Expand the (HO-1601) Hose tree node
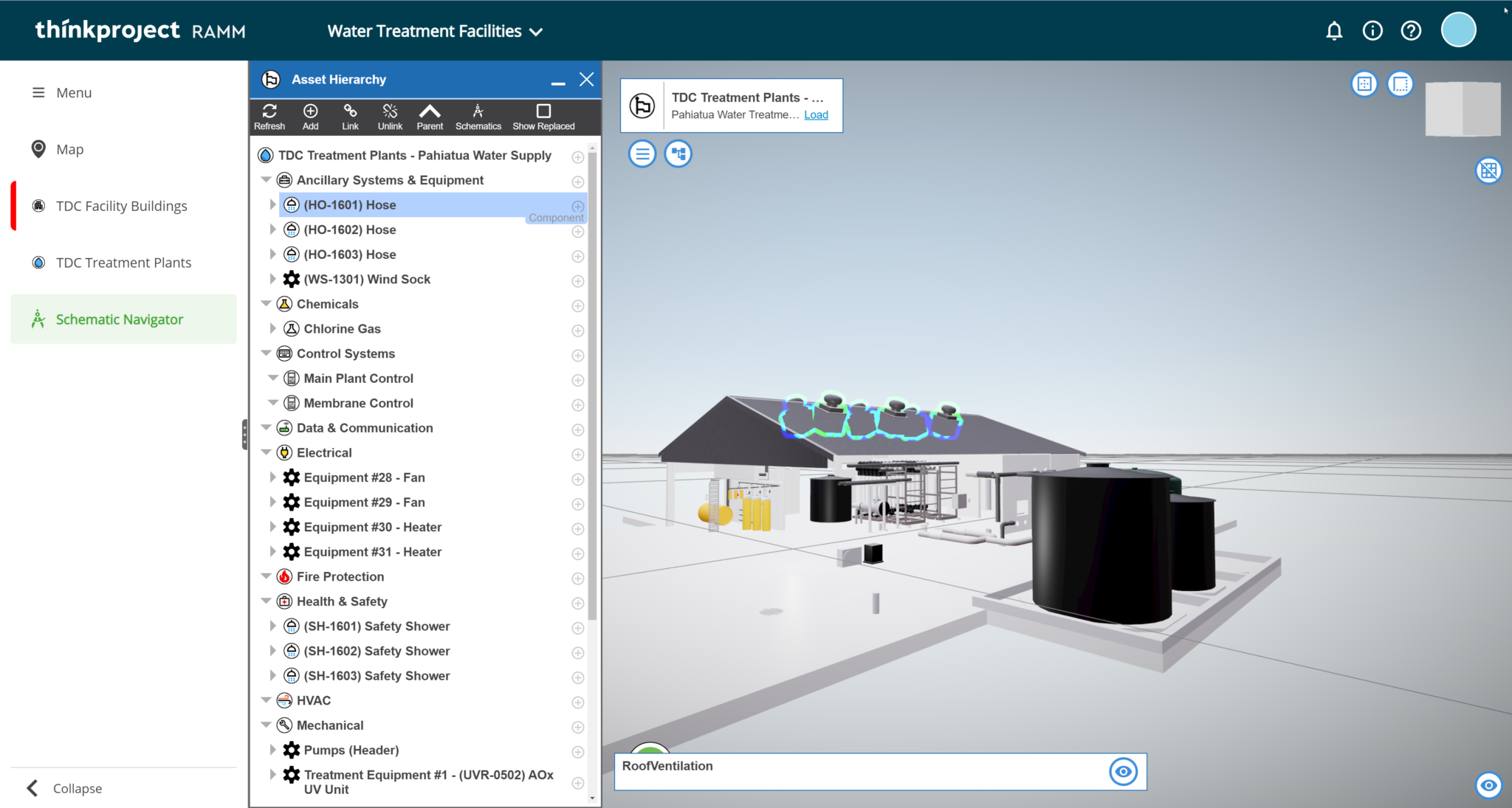Image resolution: width=1512 pixels, height=808 pixels. [x=272, y=204]
